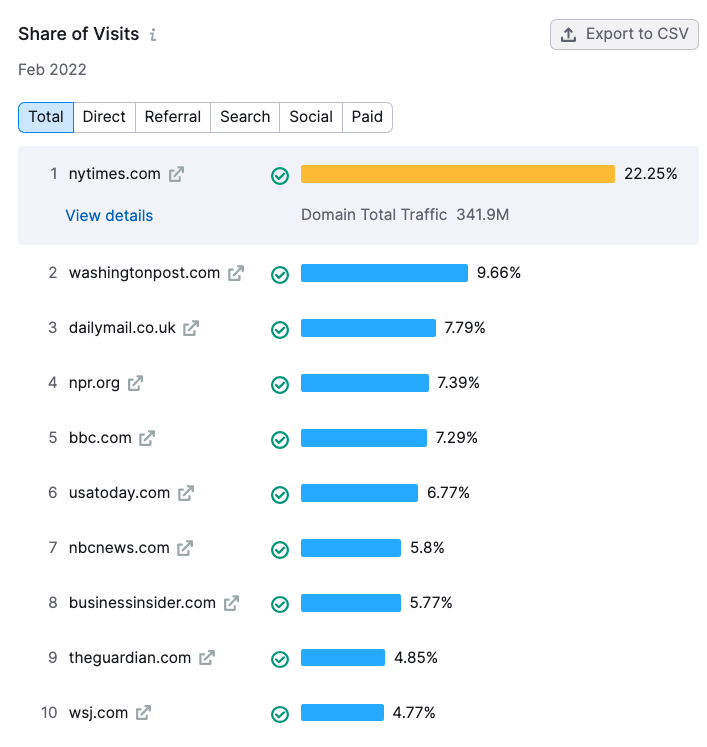Open dailymail.co.uk external link icon
Image resolution: width=707 pixels, height=747 pixels.
pyautogui.click(x=191, y=328)
